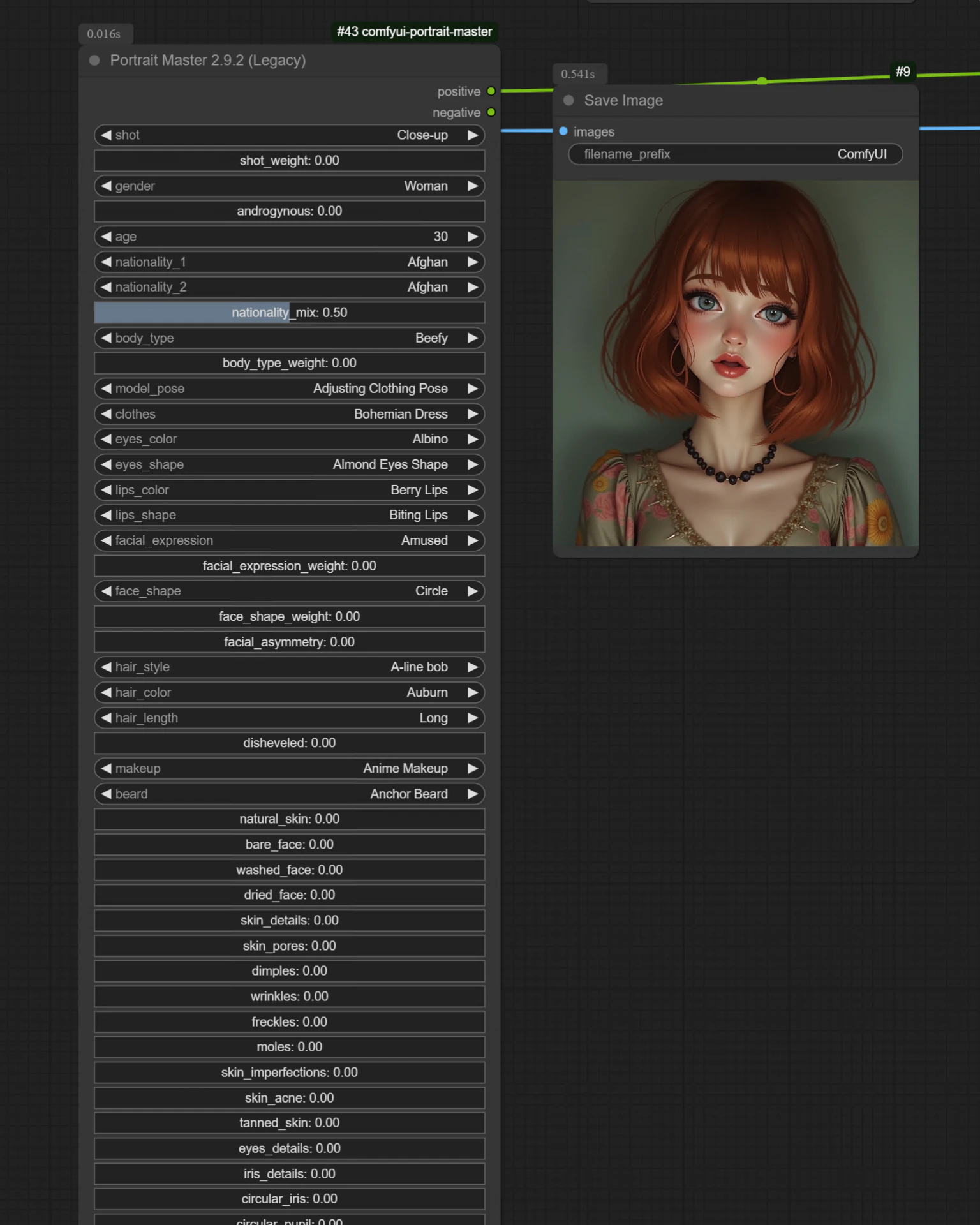Click face_shape_weight slider

coord(289,616)
